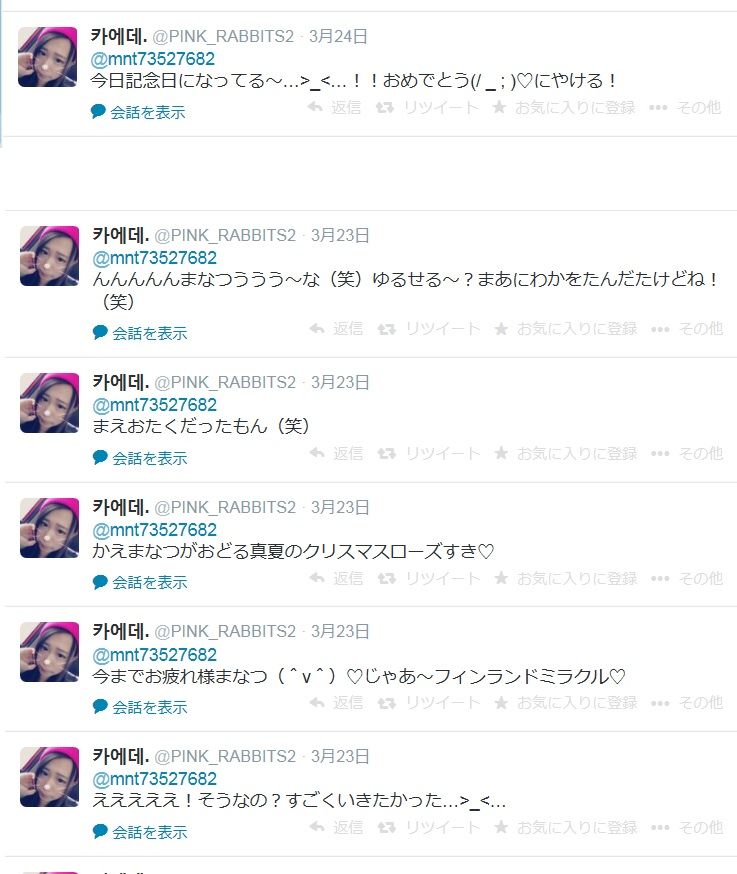Image resolution: width=737 pixels, height=874 pixels.
Task: Reply to the ゆるせる tweet
Action: [336, 328]
